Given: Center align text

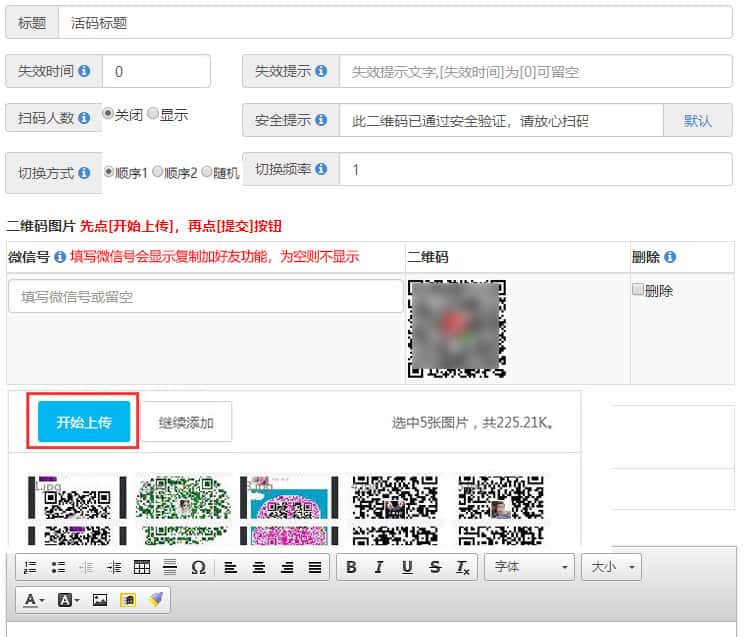Looking at the screenshot, I should [x=259, y=567].
